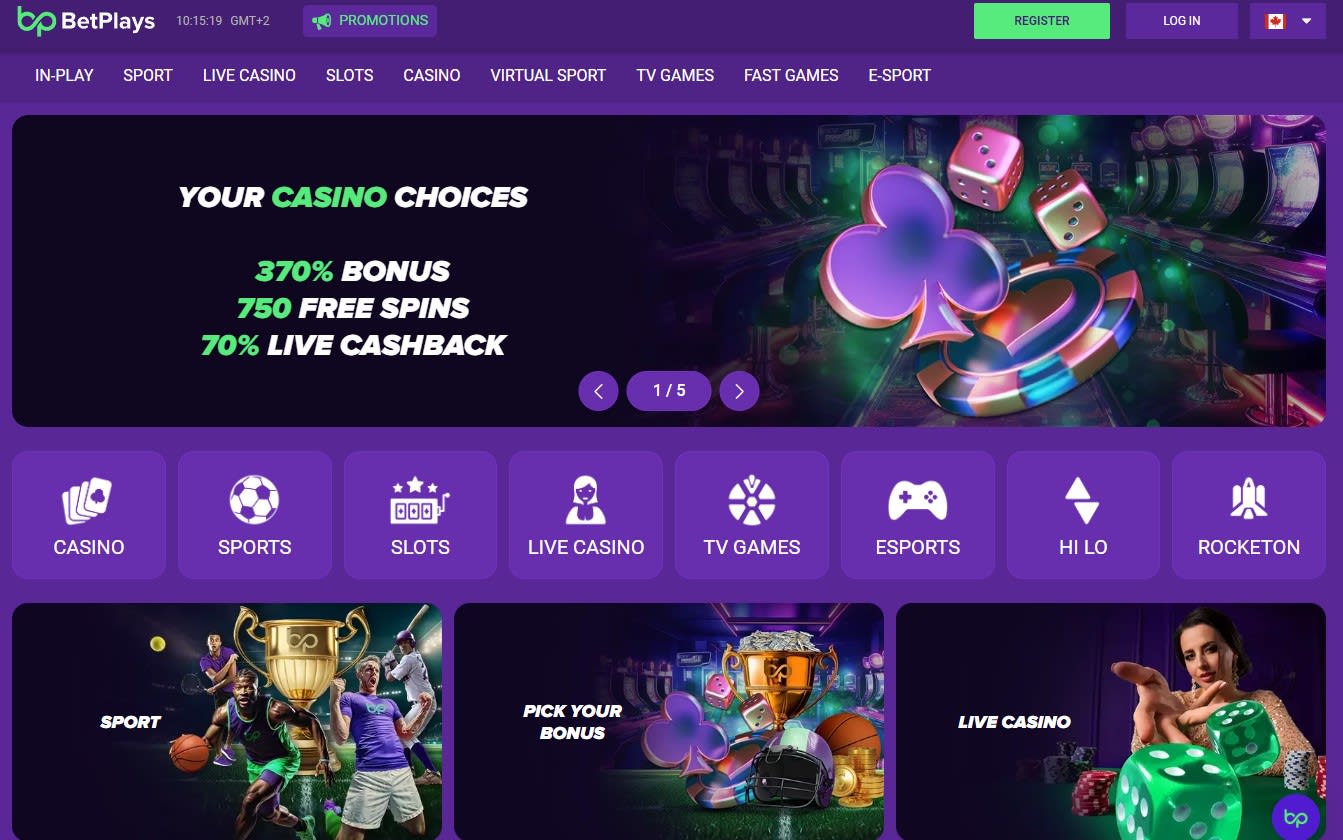Open the Pick Your Bonus promo card
1343x840 pixels.
(669, 721)
